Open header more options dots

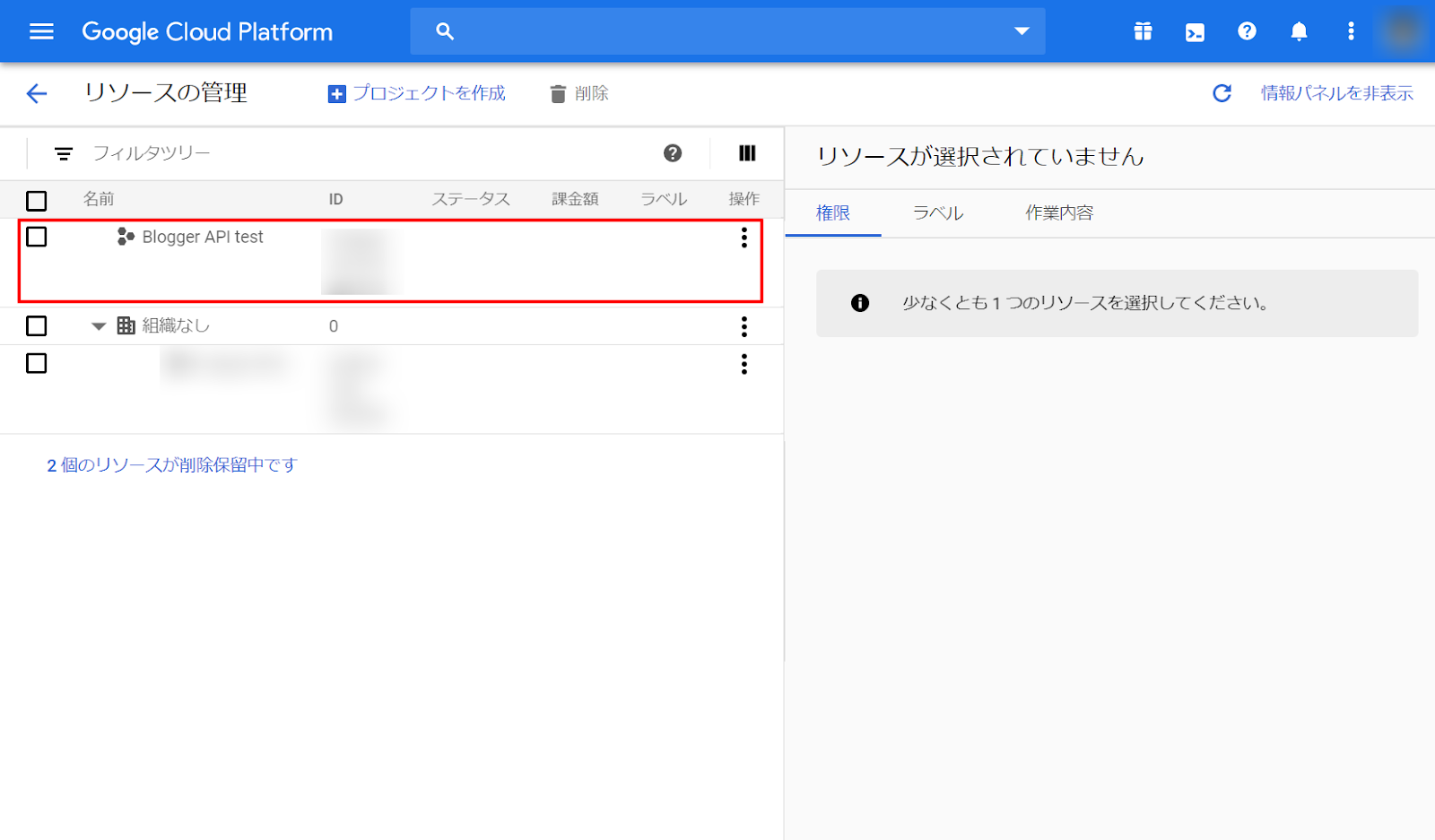pyautogui.click(x=1351, y=31)
